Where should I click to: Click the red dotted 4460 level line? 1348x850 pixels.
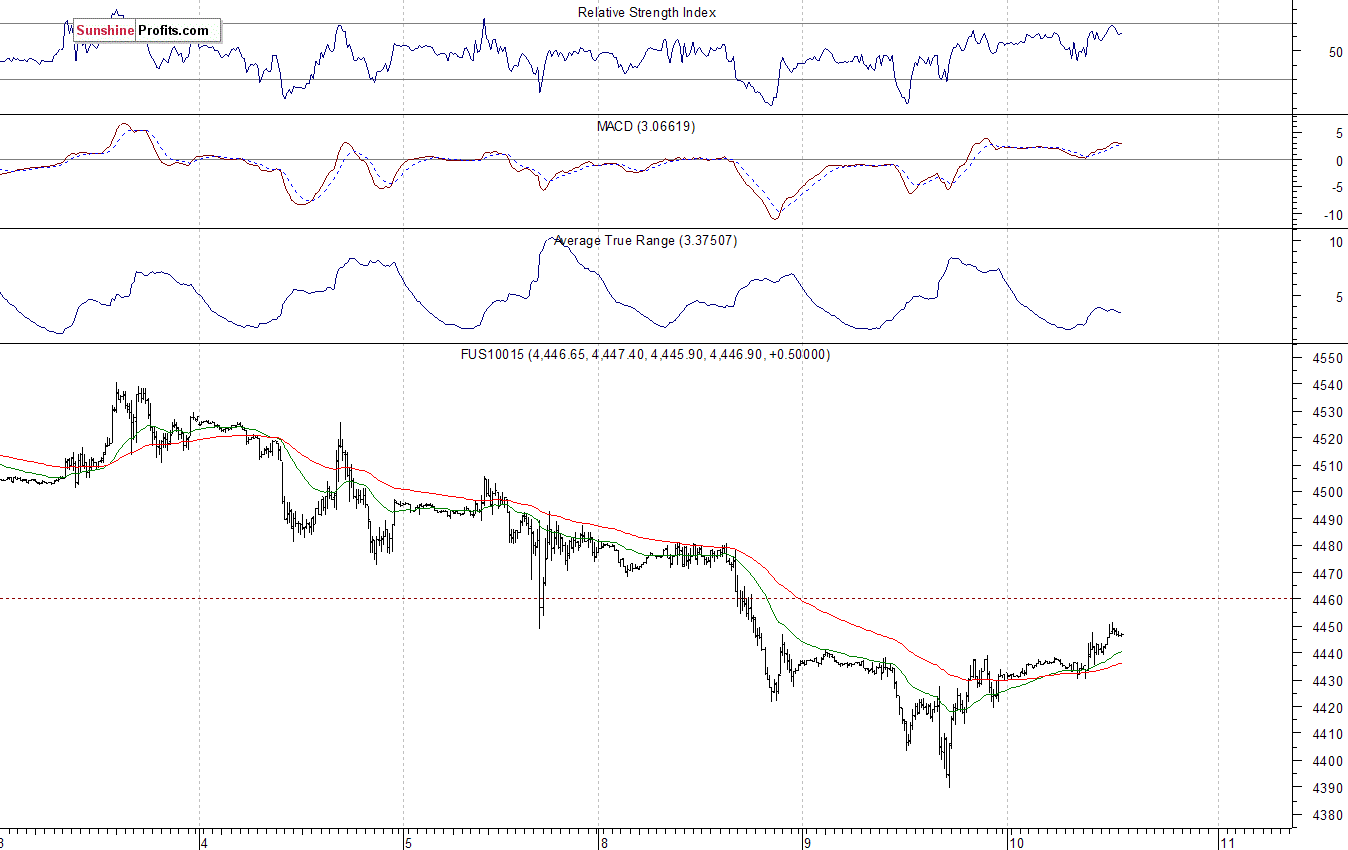pyautogui.click(x=646, y=599)
